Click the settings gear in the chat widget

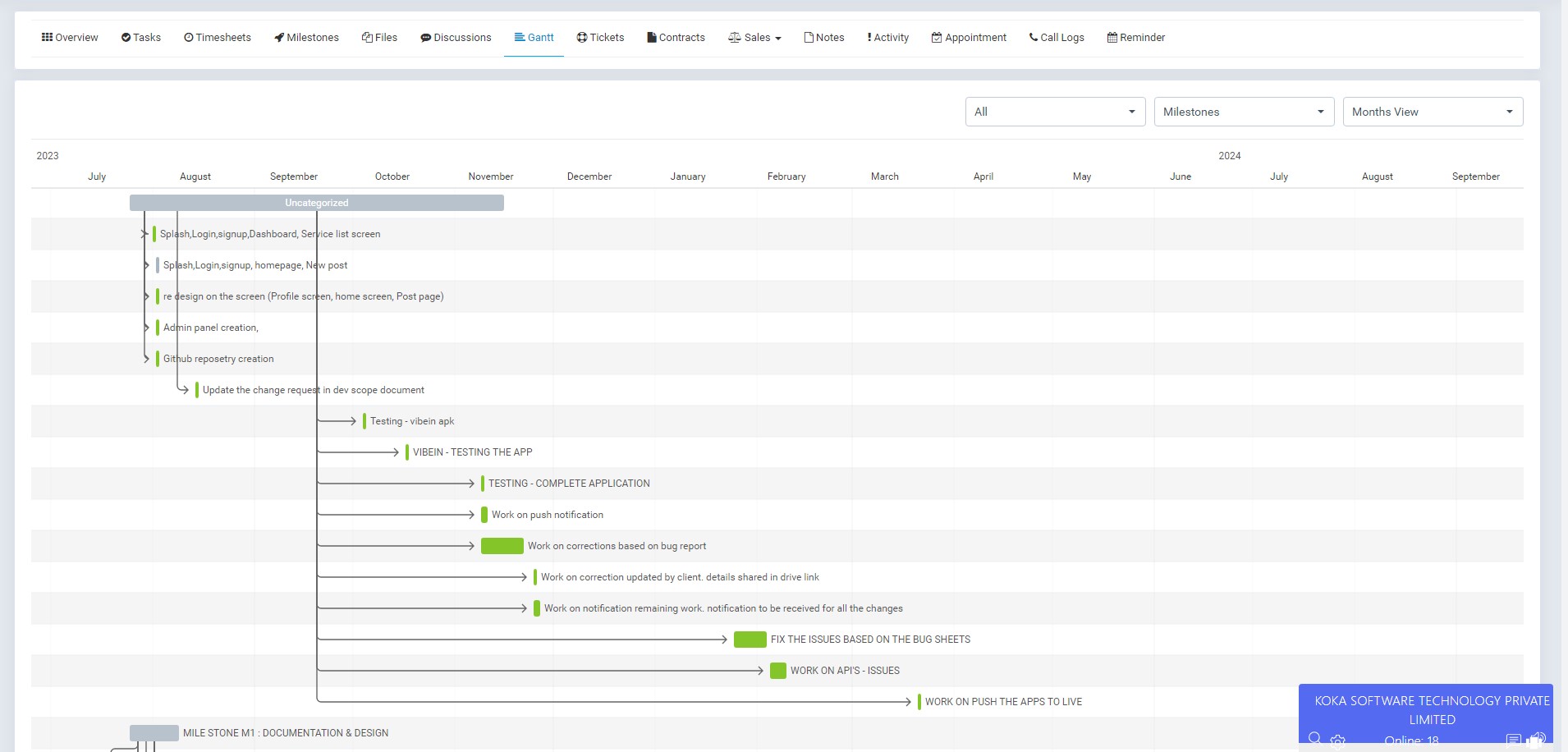click(1337, 741)
